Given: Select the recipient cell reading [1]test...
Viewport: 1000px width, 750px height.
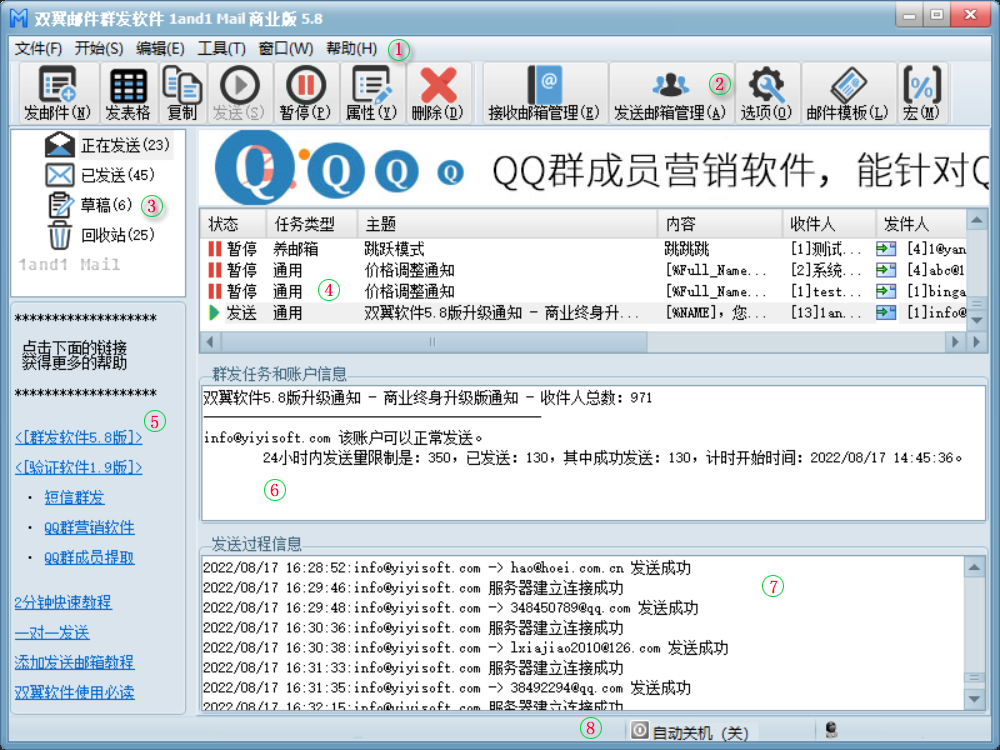Looking at the screenshot, I should point(826,291).
